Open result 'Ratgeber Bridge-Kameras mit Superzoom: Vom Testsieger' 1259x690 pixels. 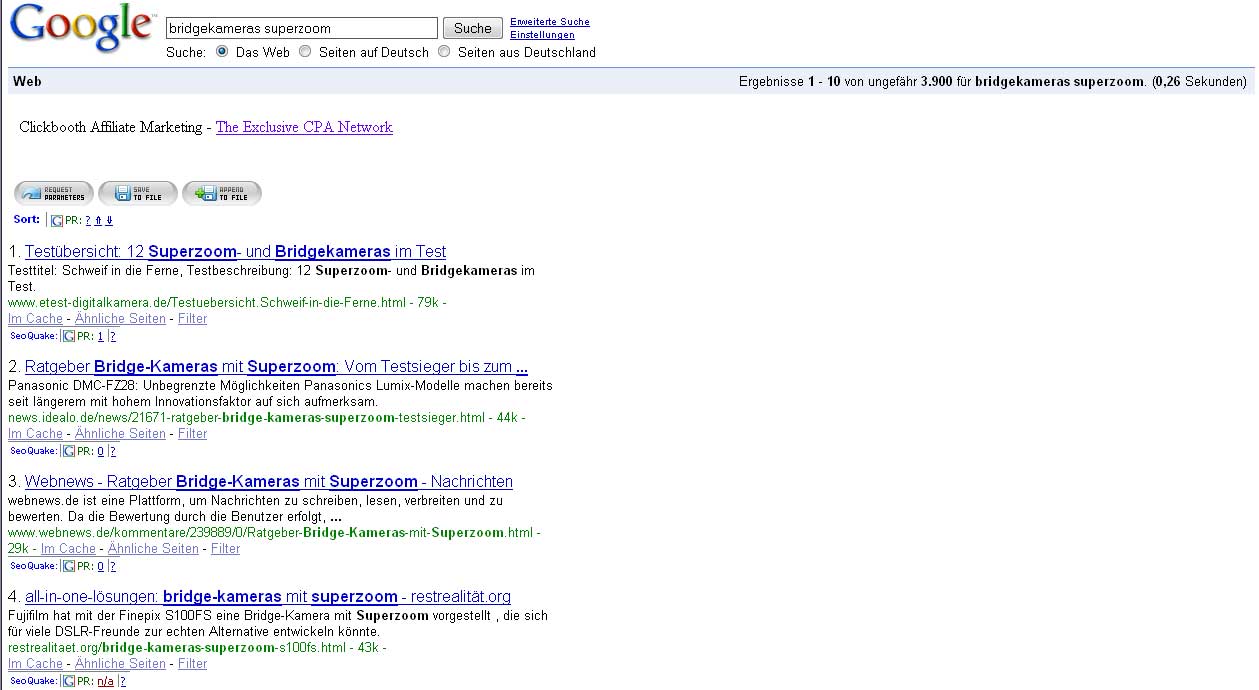click(276, 367)
